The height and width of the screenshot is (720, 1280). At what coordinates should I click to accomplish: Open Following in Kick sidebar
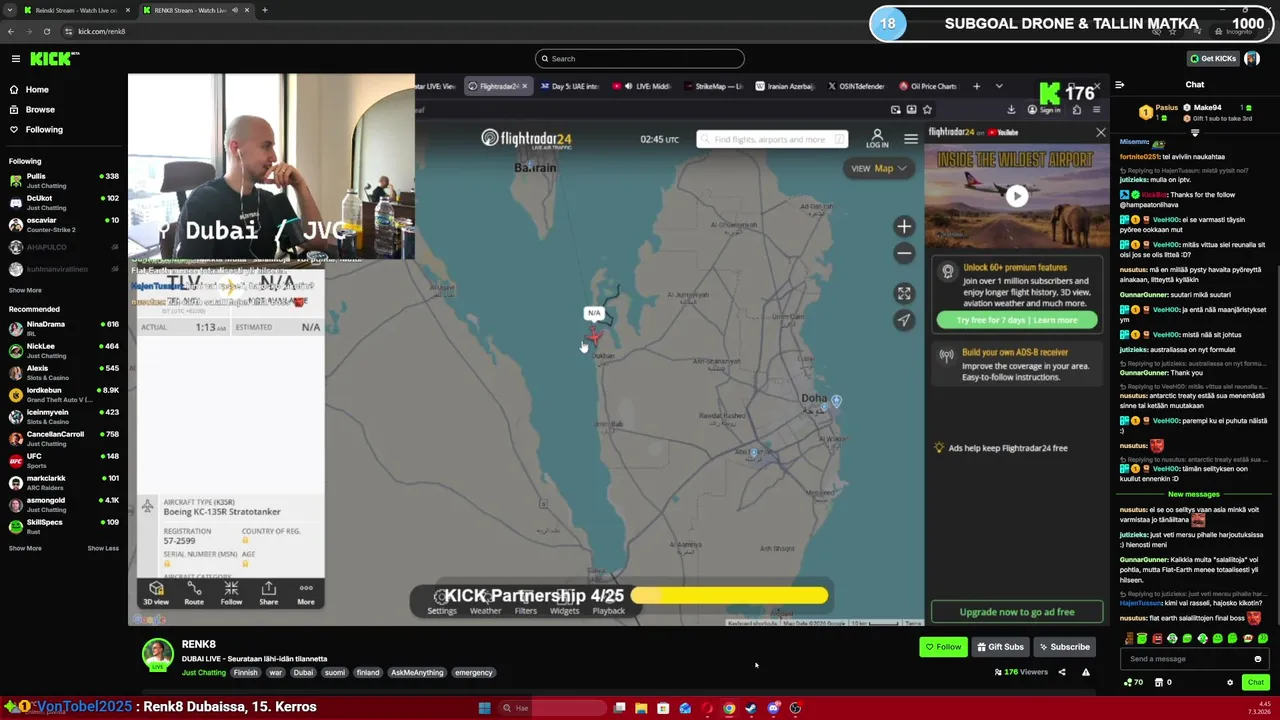click(x=44, y=130)
